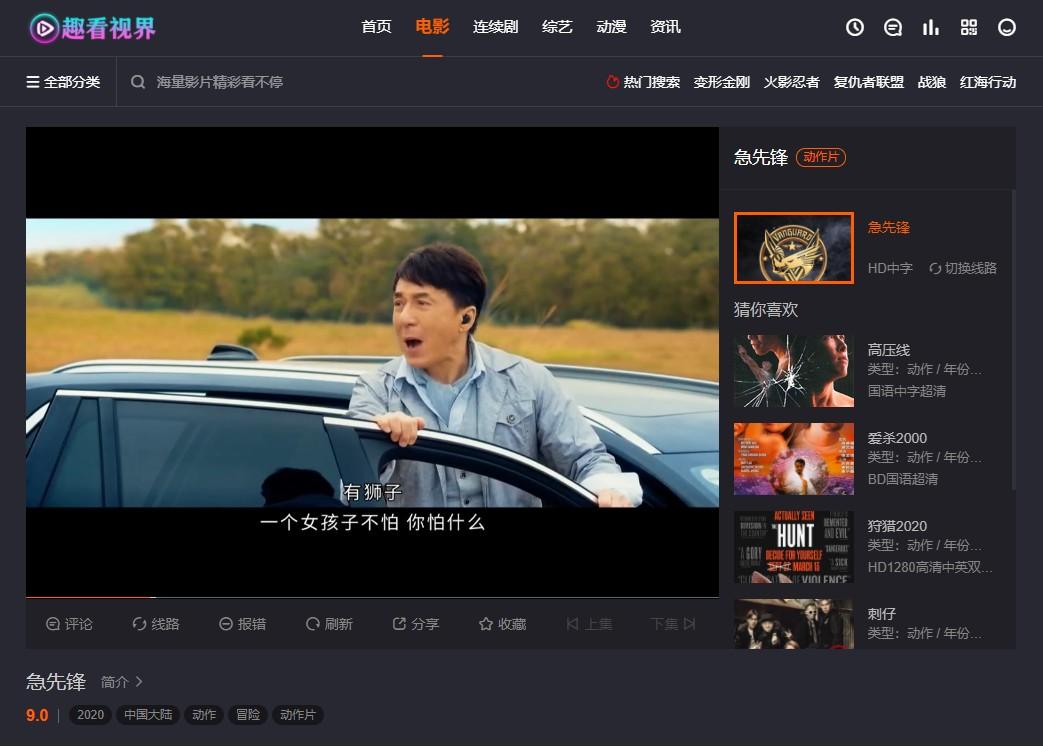Open messages chat bubble icon

893,27
